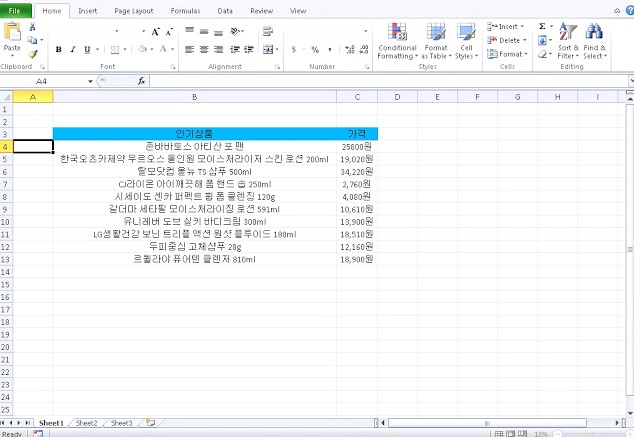The height and width of the screenshot is (437, 634).
Task: Expand the Cell Styles dropdown
Action: point(466,56)
